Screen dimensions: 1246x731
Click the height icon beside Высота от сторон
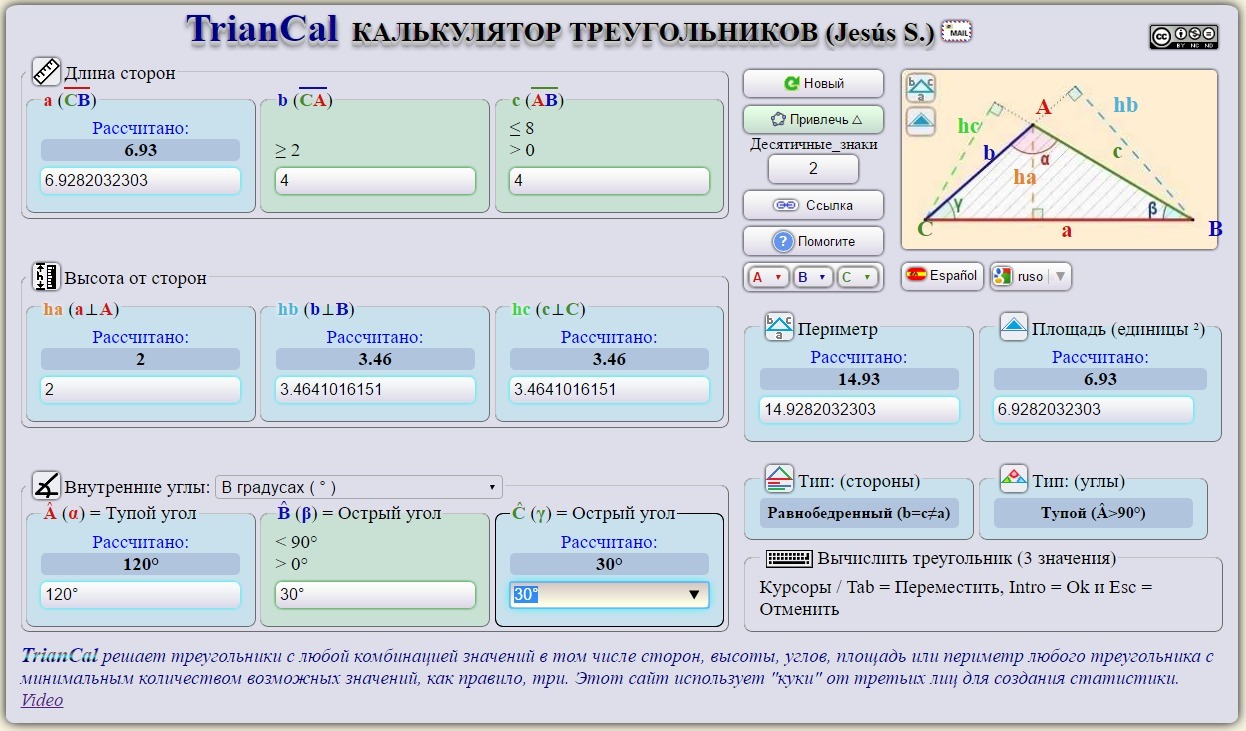point(47,277)
